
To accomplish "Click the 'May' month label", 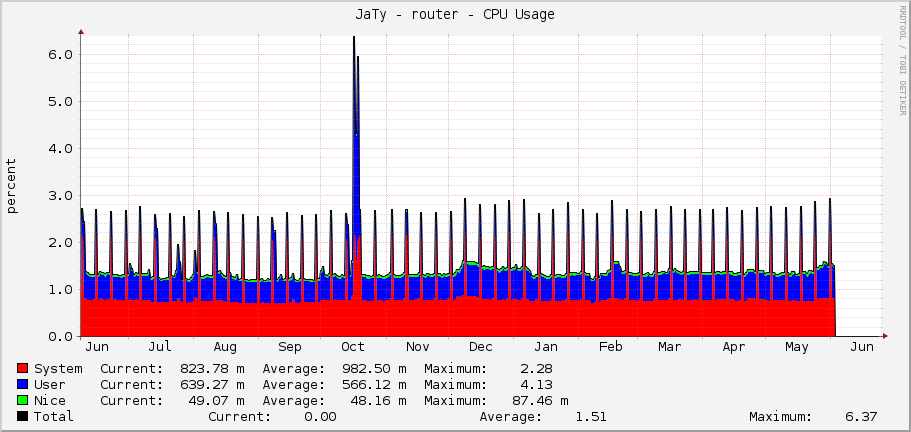I will (797, 347).
